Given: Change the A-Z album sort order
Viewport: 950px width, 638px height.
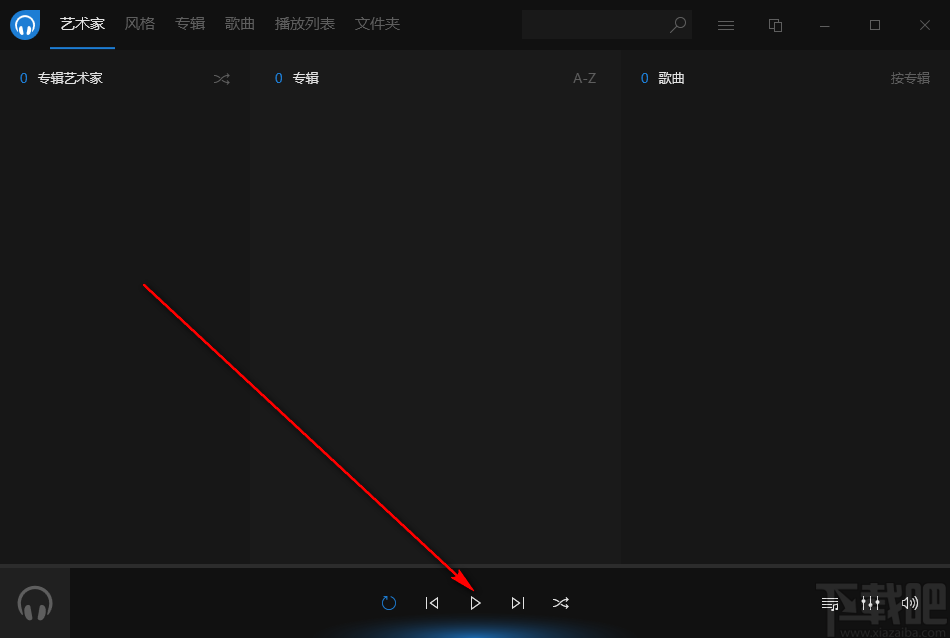Looking at the screenshot, I should point(585,78).
